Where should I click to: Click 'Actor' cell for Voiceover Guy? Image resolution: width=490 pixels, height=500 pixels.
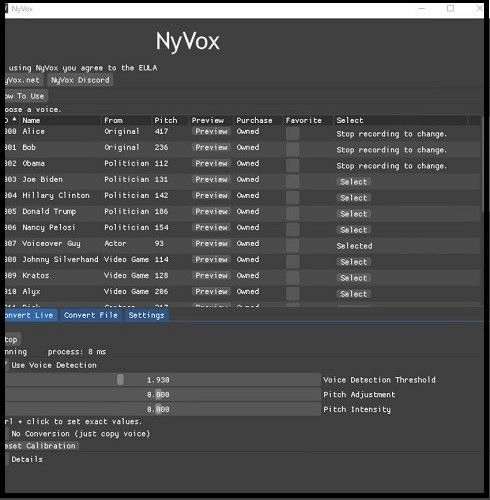(x=115, y=243)
